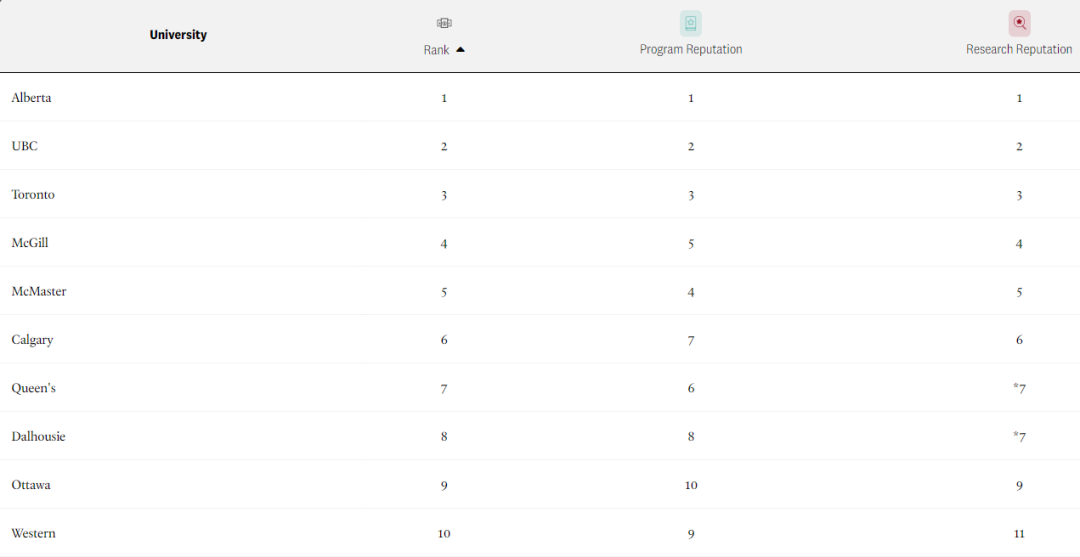This screenshot has height=557, width=1080.
Task: Click Queen's Research Reputation value *7
Action: 1019,388
